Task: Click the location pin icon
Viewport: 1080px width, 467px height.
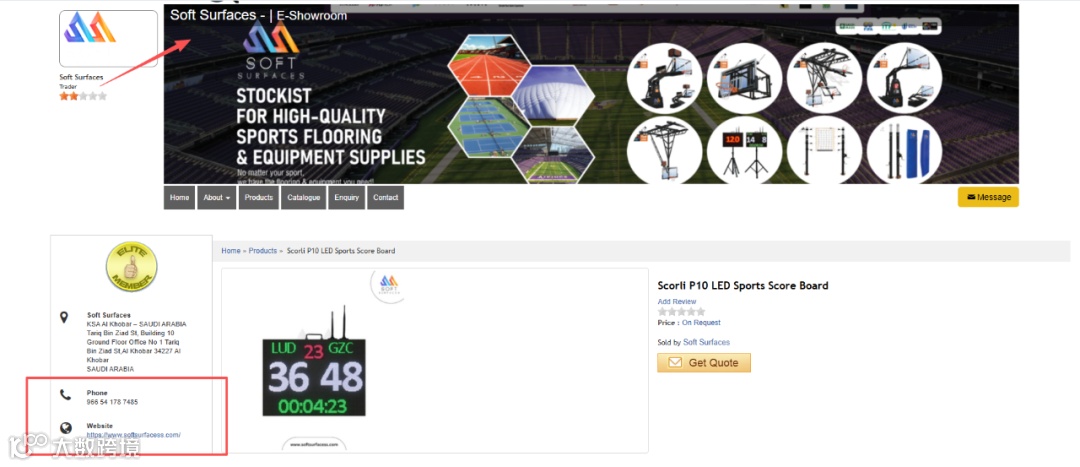Action: tap(65, 317)
